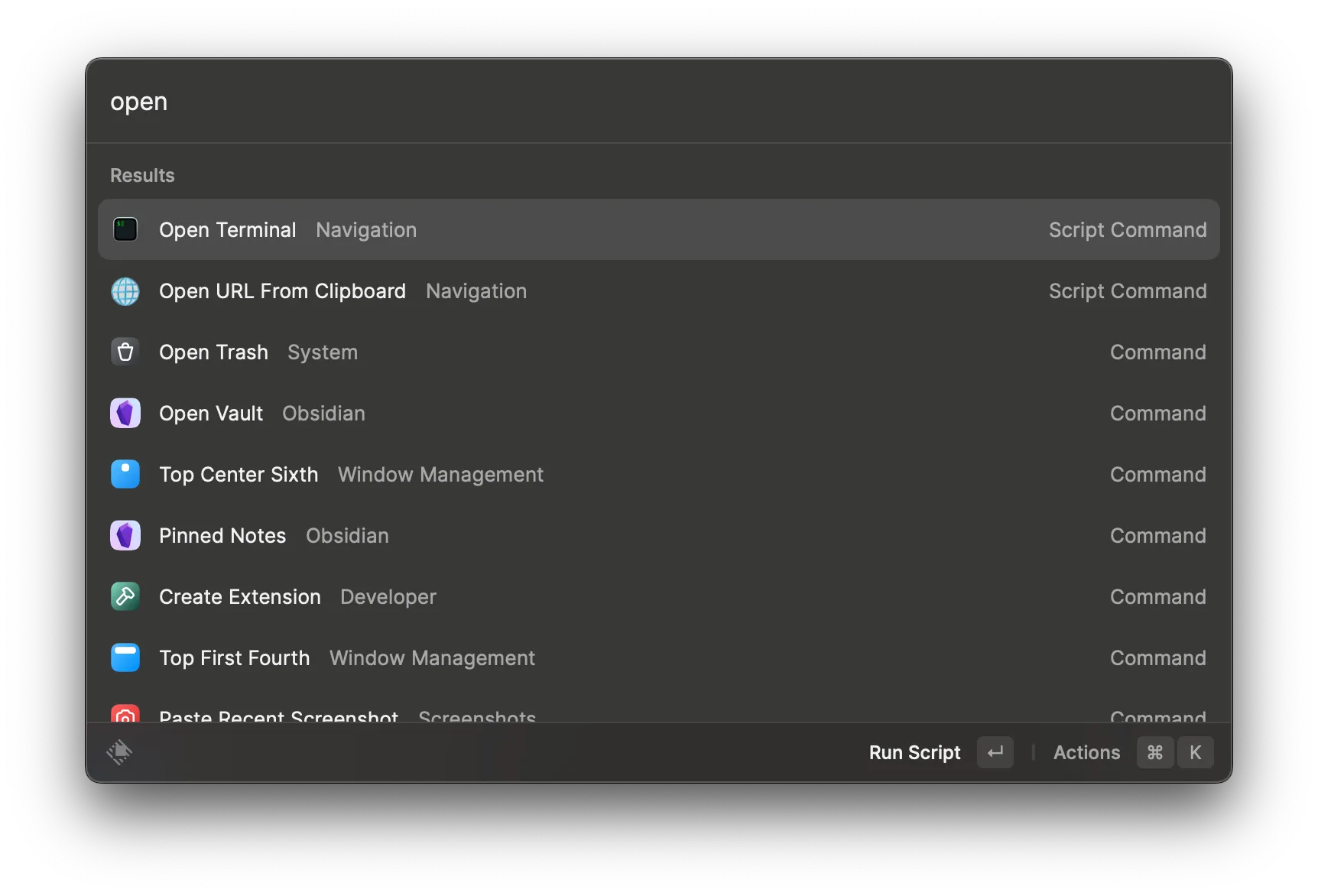Choose Open Trash from the results
Image resolution: width=1318 pixels, height=896 pixels.
click(x=657, y=352)
